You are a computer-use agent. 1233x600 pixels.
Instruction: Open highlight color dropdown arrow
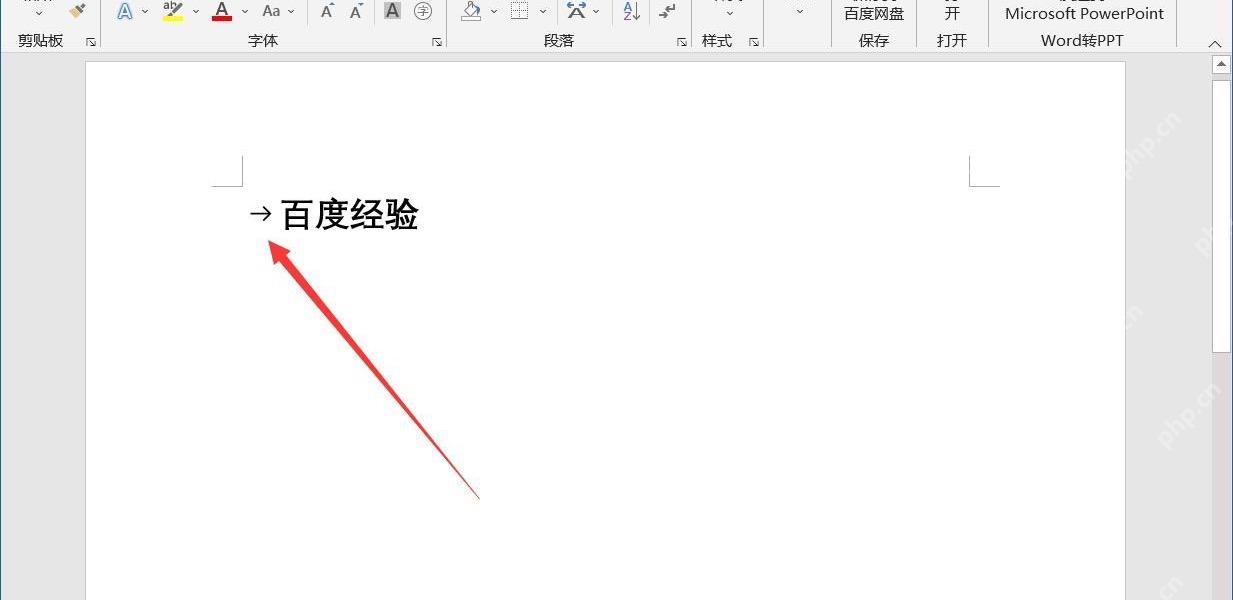point(195,12)
